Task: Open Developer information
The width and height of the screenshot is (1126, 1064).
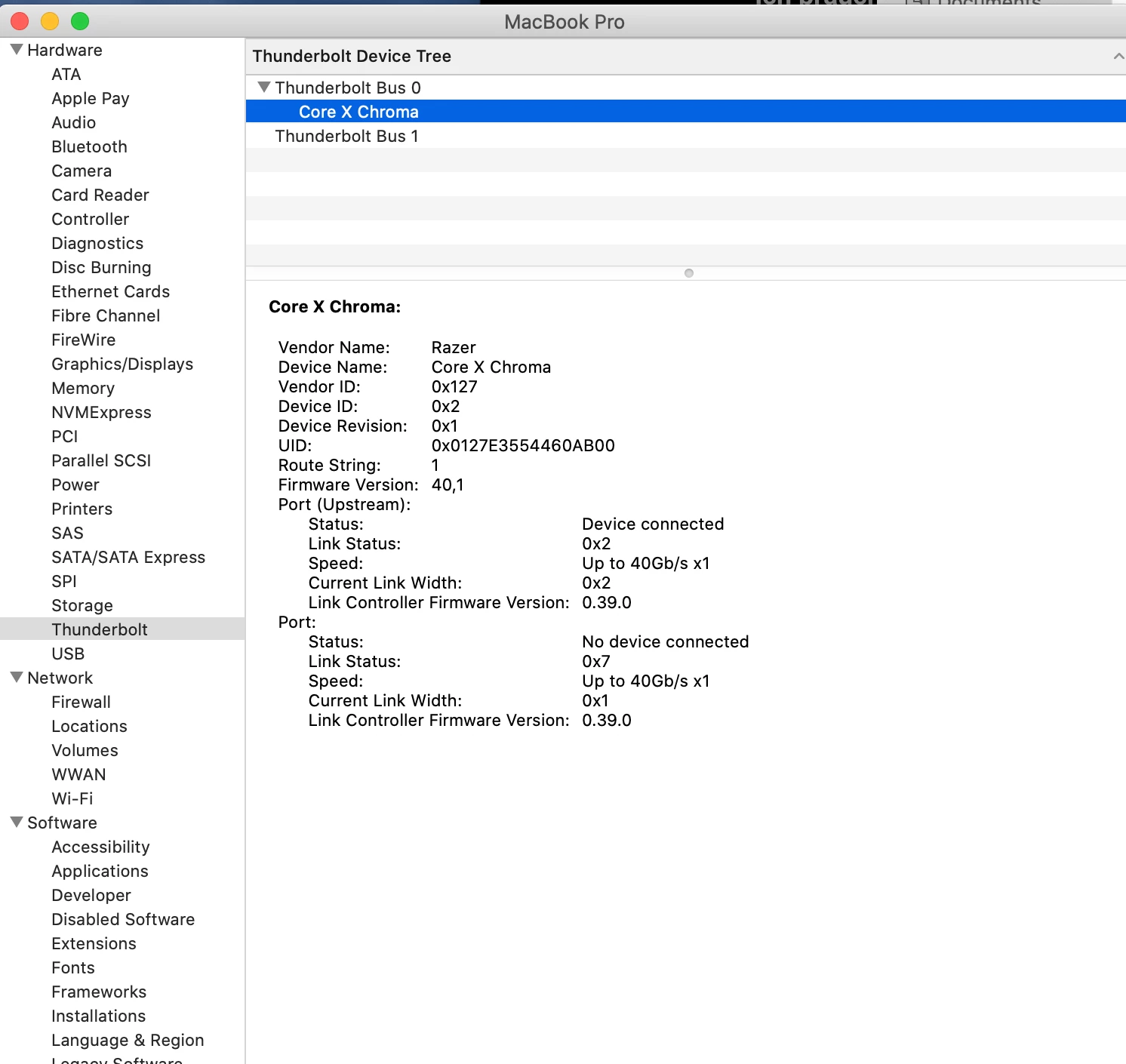Action: coord(91,895)
